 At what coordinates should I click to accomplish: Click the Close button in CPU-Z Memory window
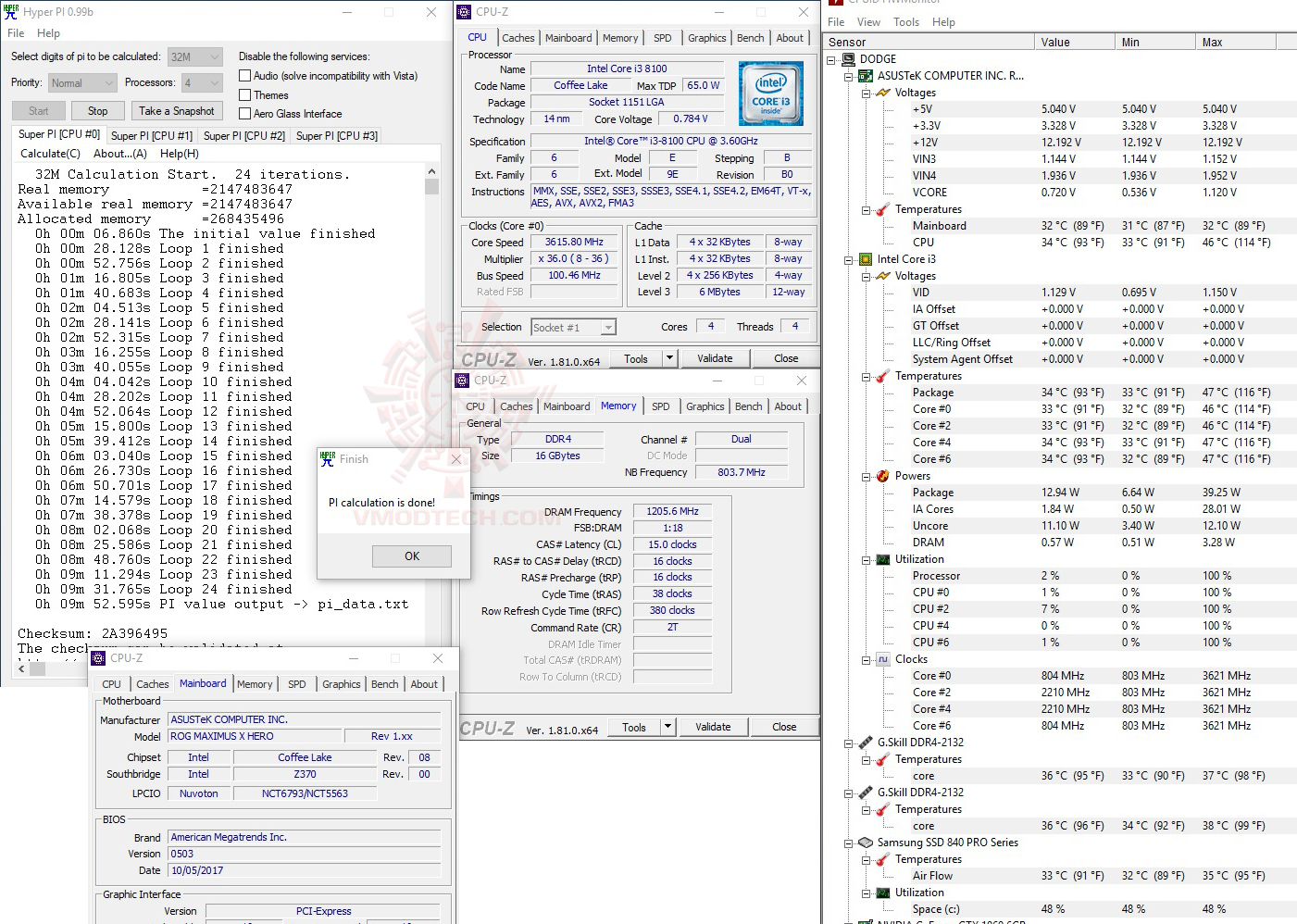784,727
